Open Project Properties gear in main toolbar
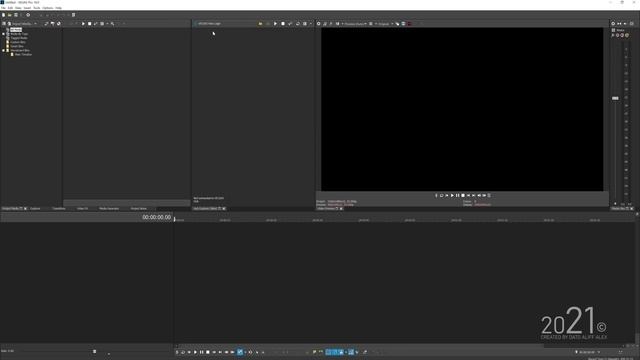 tap(28, 15)
